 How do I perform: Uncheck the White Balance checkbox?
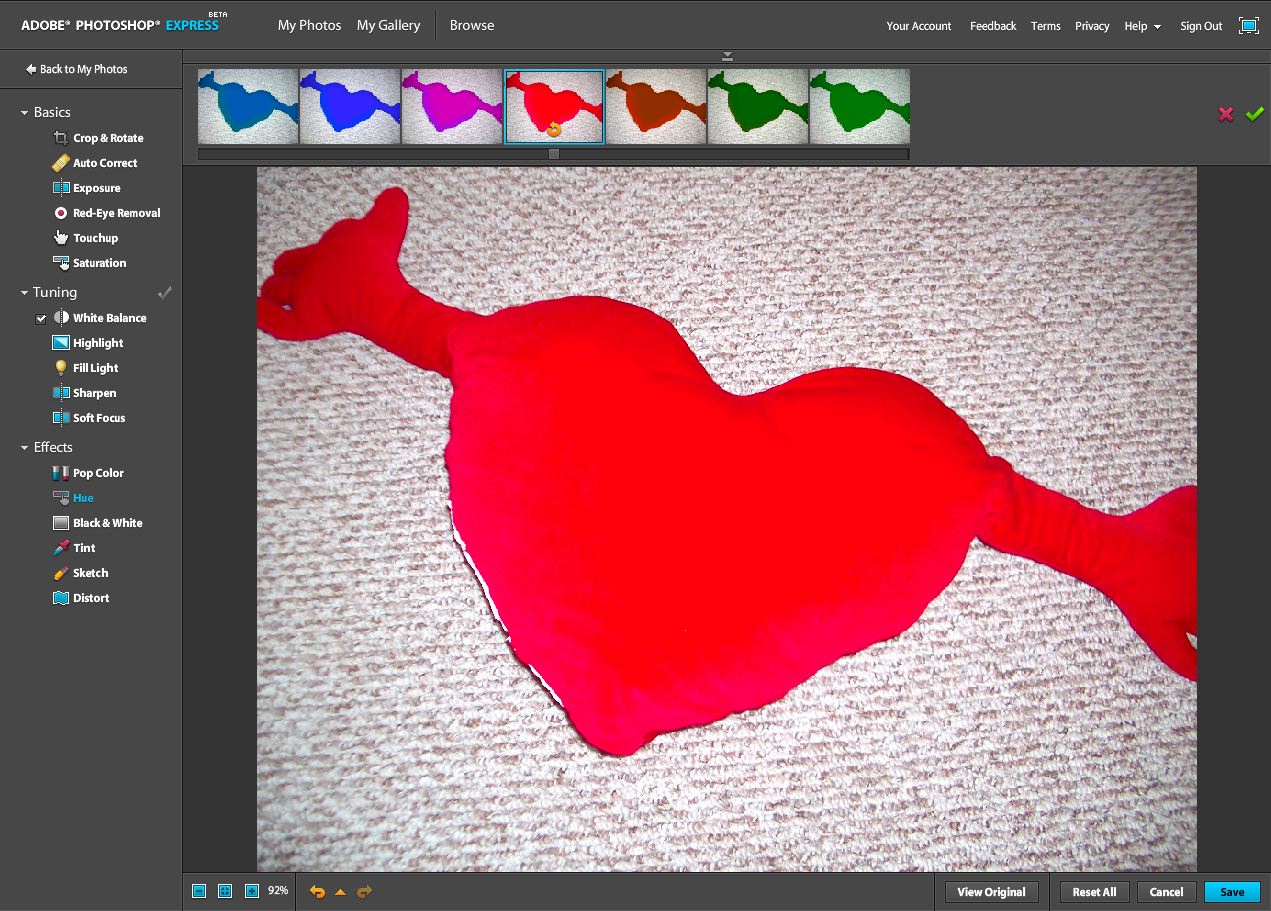tap(41, 319)
